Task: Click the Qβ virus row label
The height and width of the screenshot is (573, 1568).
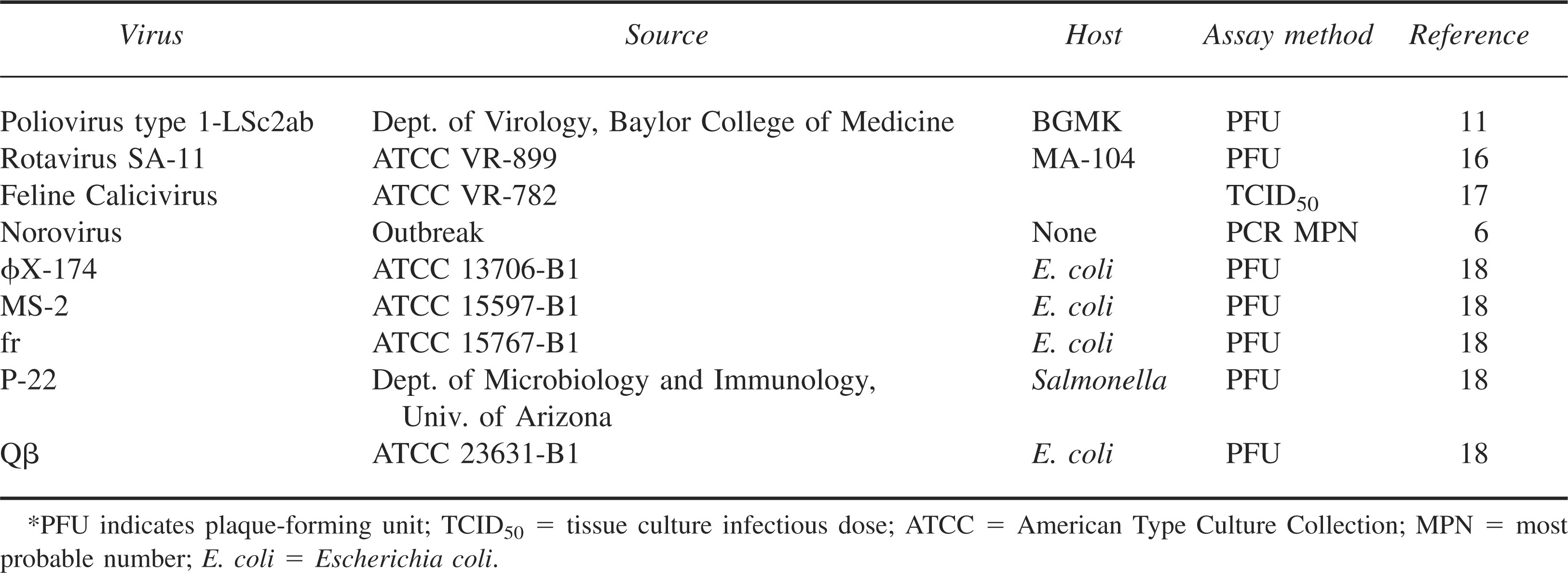Action: (19, 455)
